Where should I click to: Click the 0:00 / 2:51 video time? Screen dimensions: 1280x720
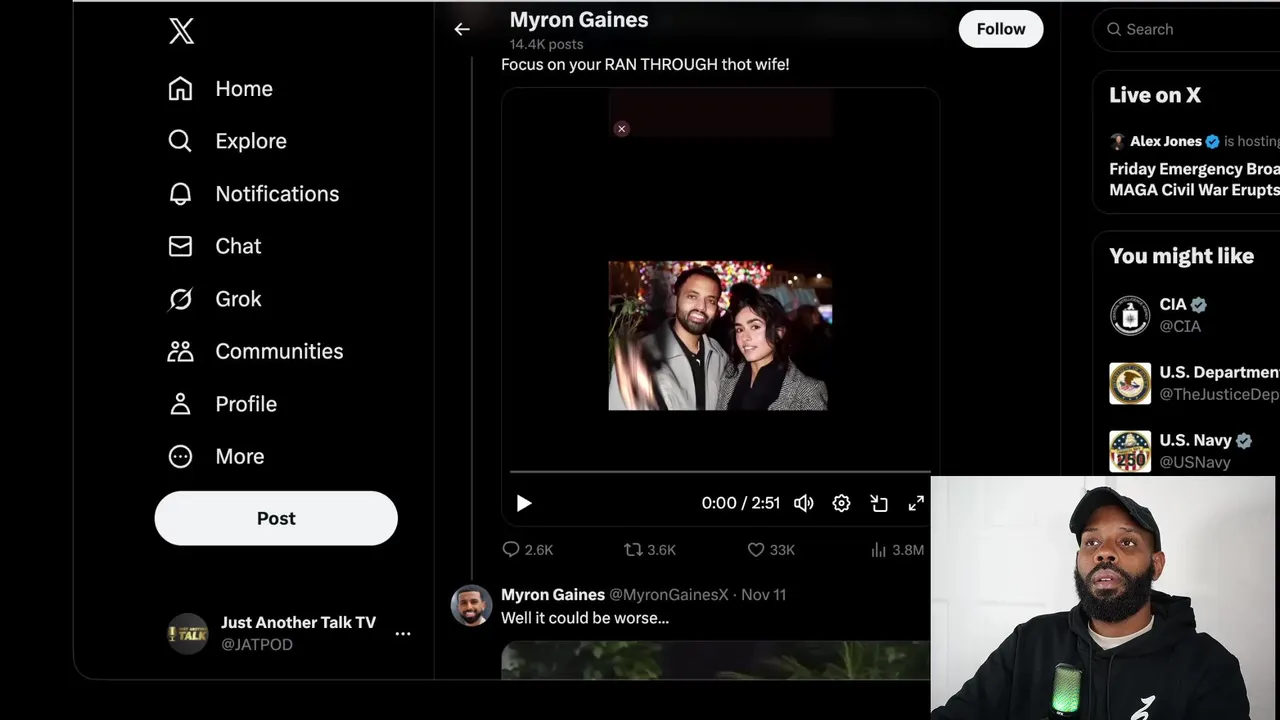click(741, 504)
